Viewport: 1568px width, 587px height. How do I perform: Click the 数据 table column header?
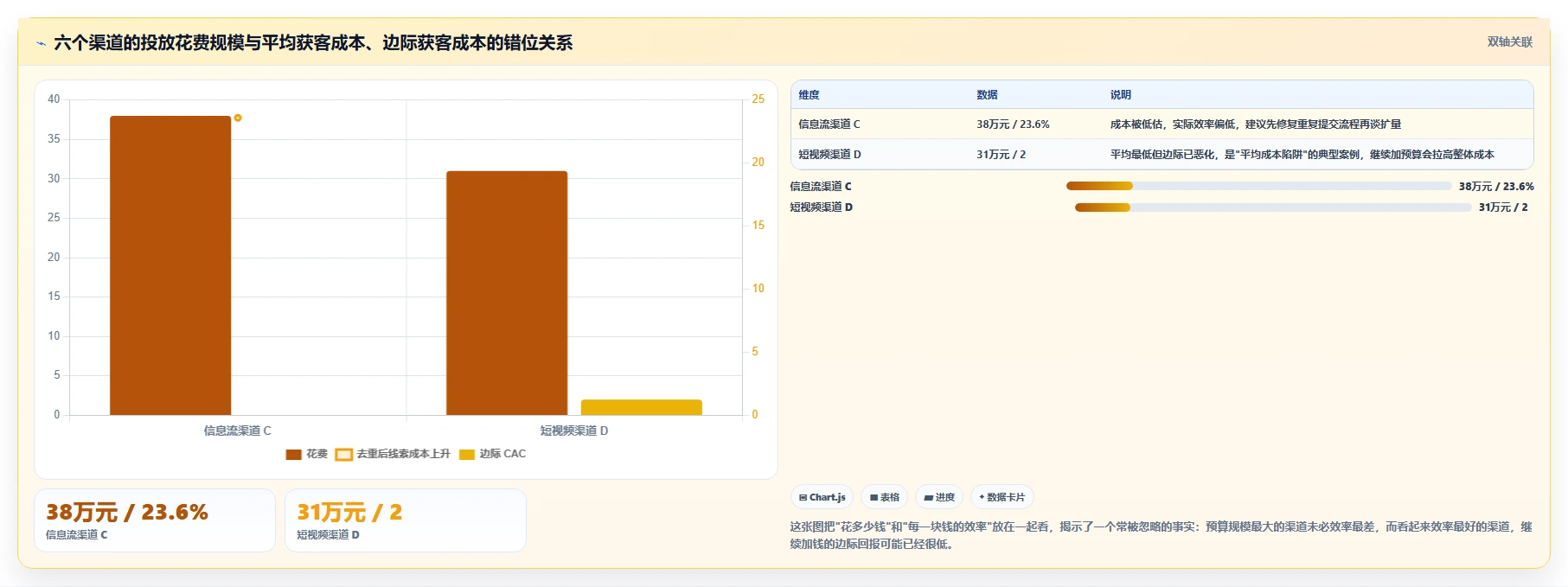[987, 95]
